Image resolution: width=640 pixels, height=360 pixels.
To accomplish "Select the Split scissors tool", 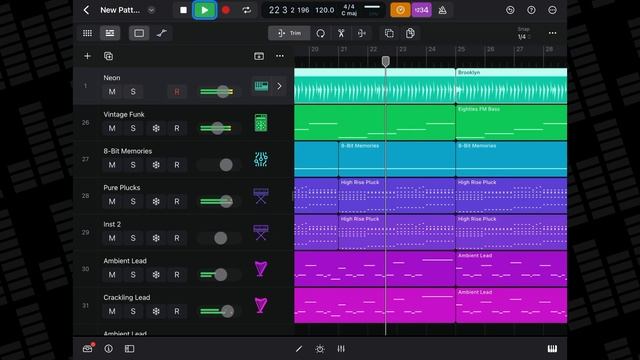I will click(341, 33).
